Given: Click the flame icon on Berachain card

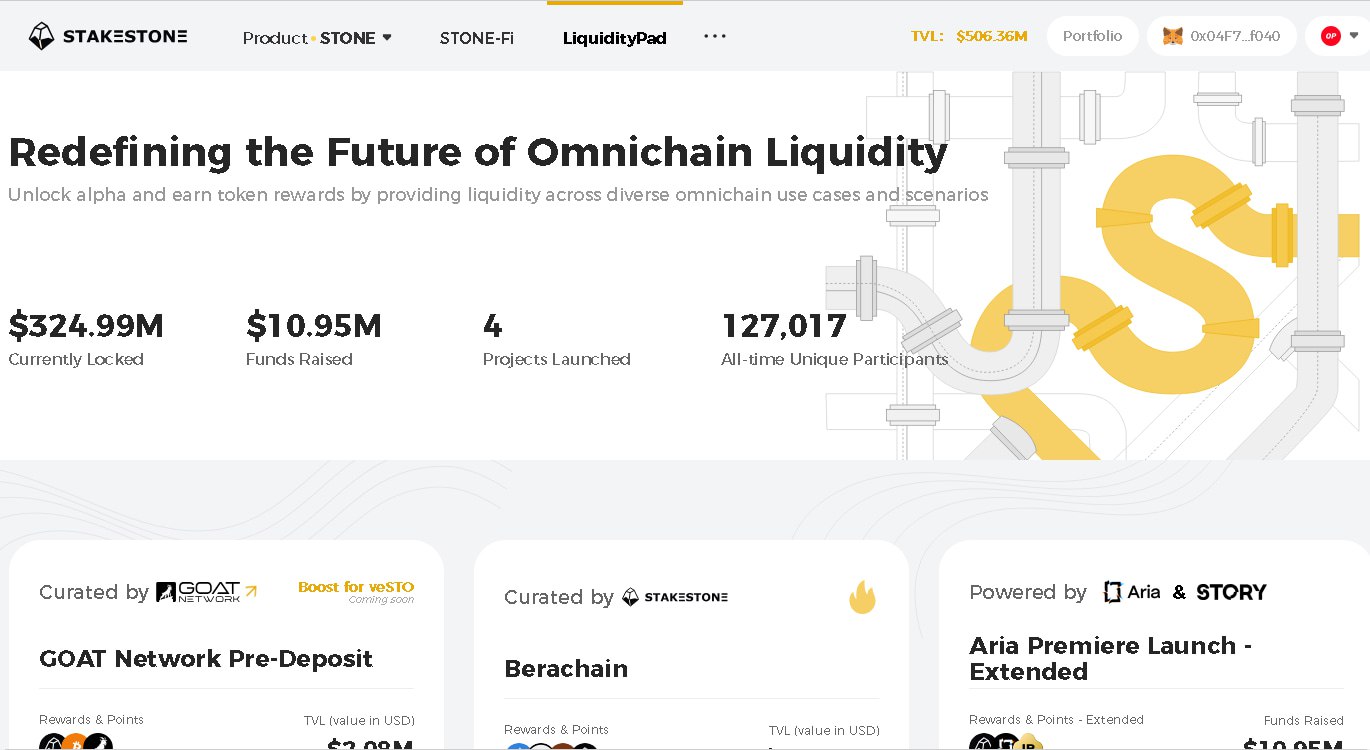Looking at the screenshot, I should (x=862, y=597).
